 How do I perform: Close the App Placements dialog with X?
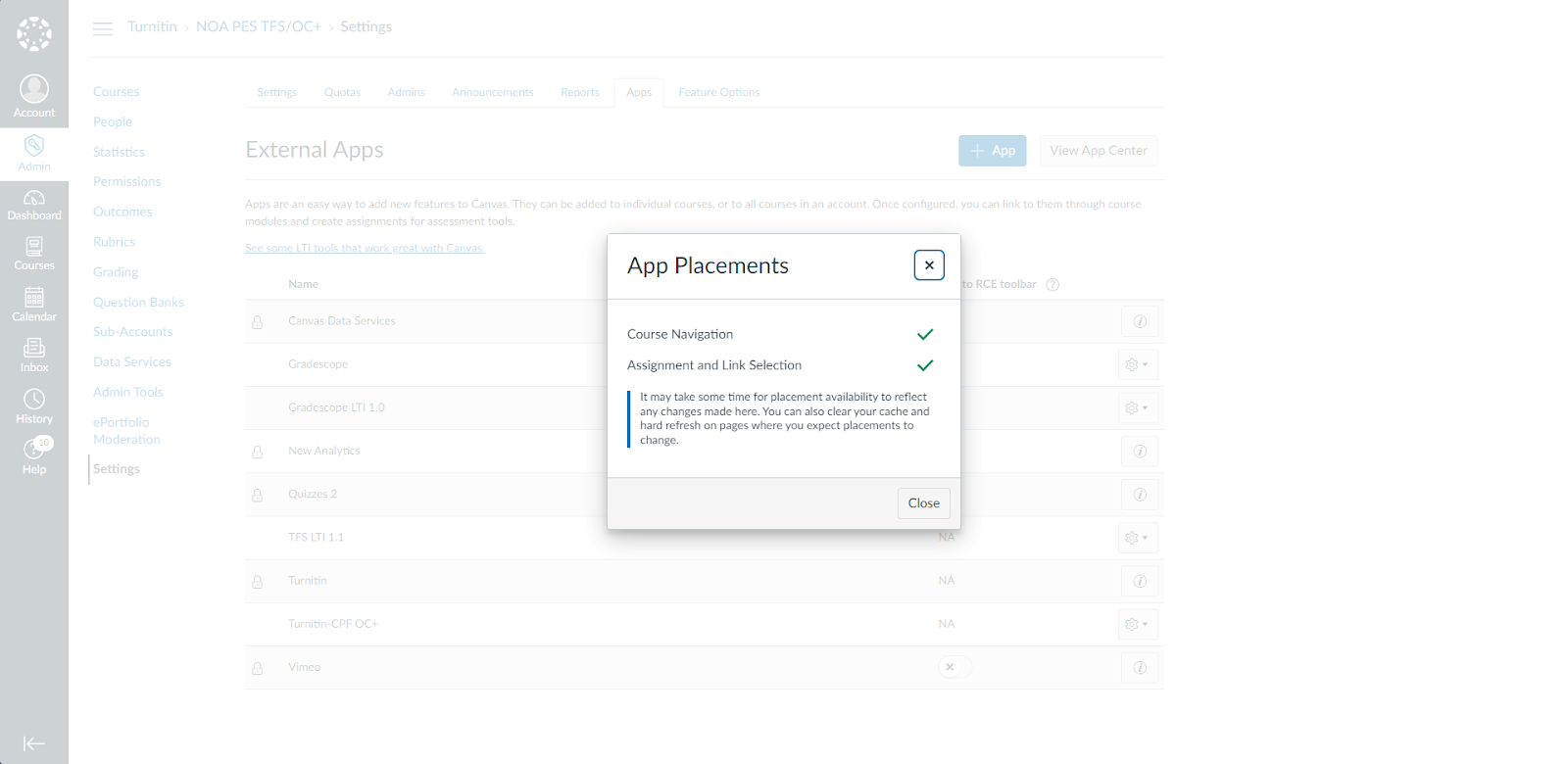(x=929, y=265)
